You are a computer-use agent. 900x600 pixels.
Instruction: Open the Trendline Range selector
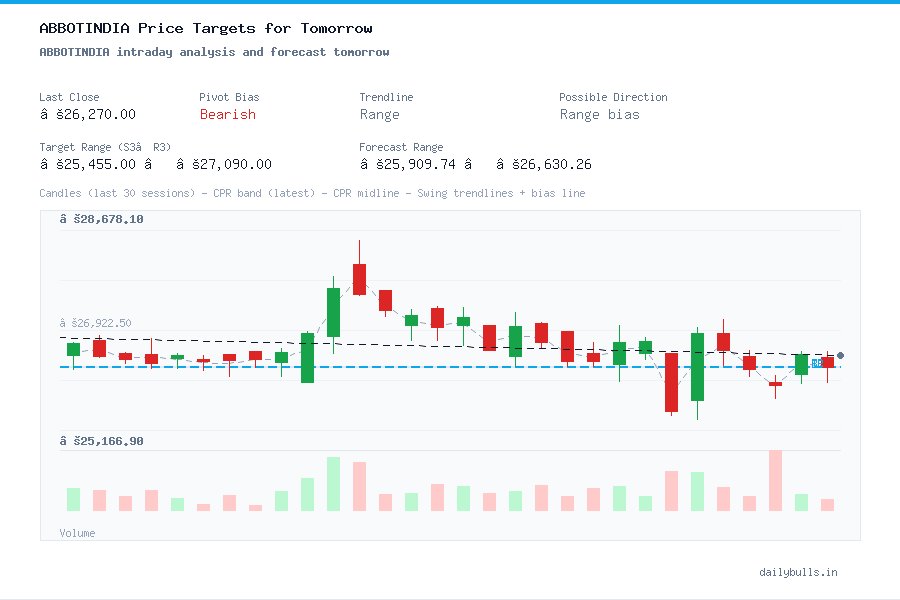click(x=380, y=115)
